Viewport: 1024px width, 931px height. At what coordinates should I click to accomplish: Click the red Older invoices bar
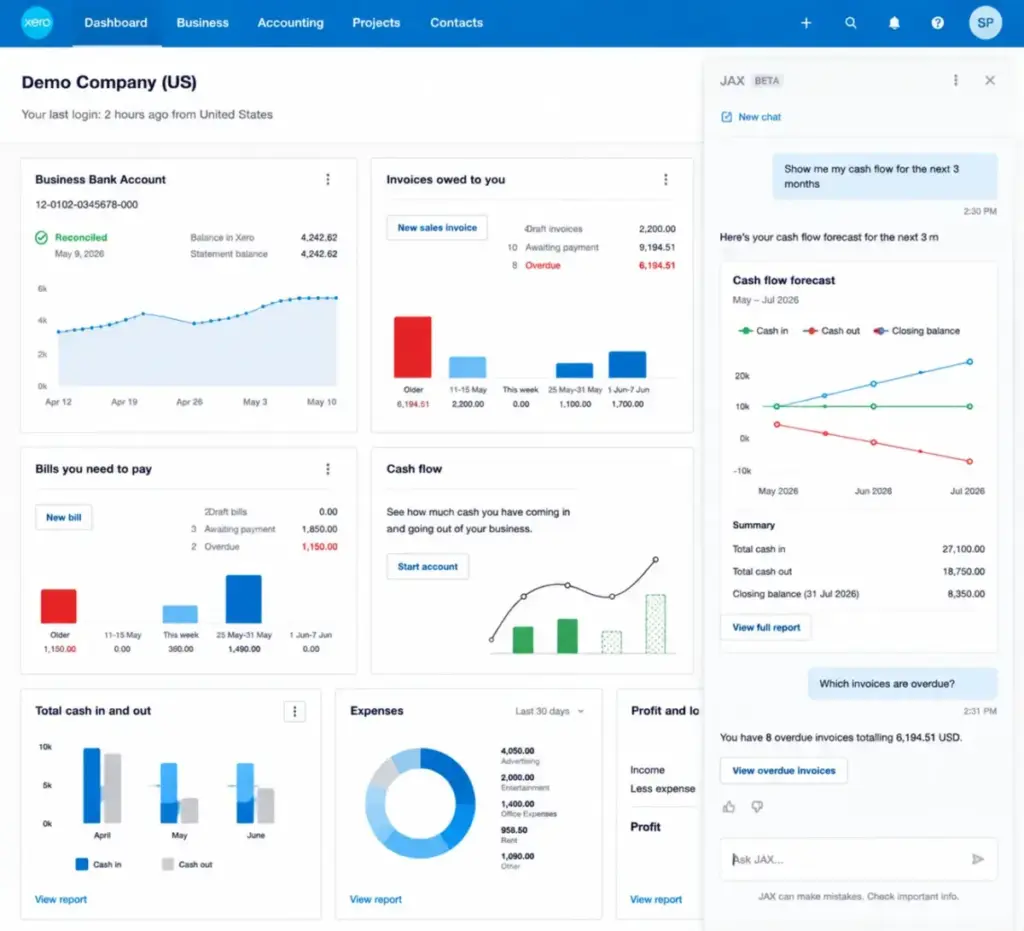(412, 347)
